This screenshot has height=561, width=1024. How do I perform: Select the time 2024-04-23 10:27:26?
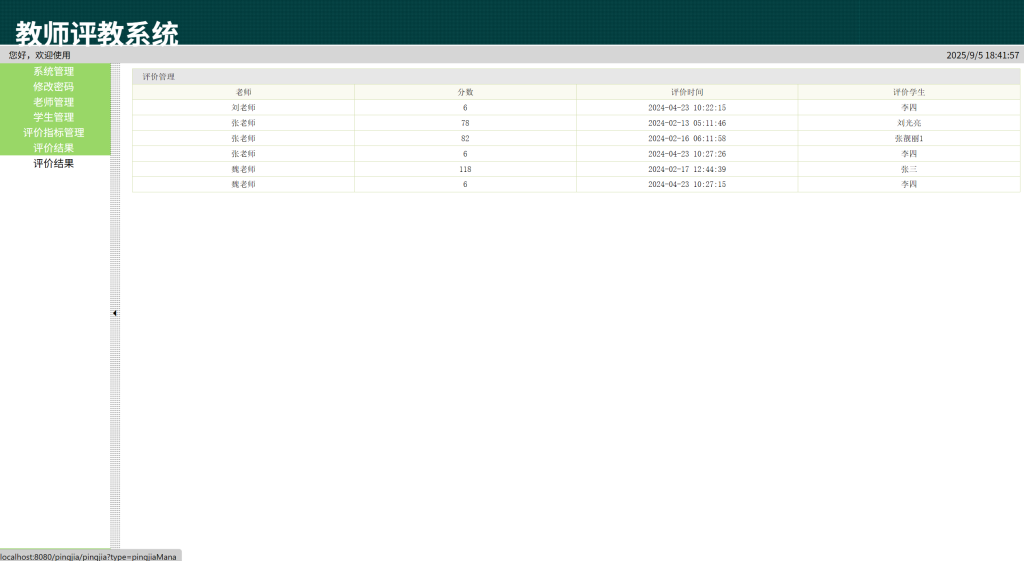[687, 154]
